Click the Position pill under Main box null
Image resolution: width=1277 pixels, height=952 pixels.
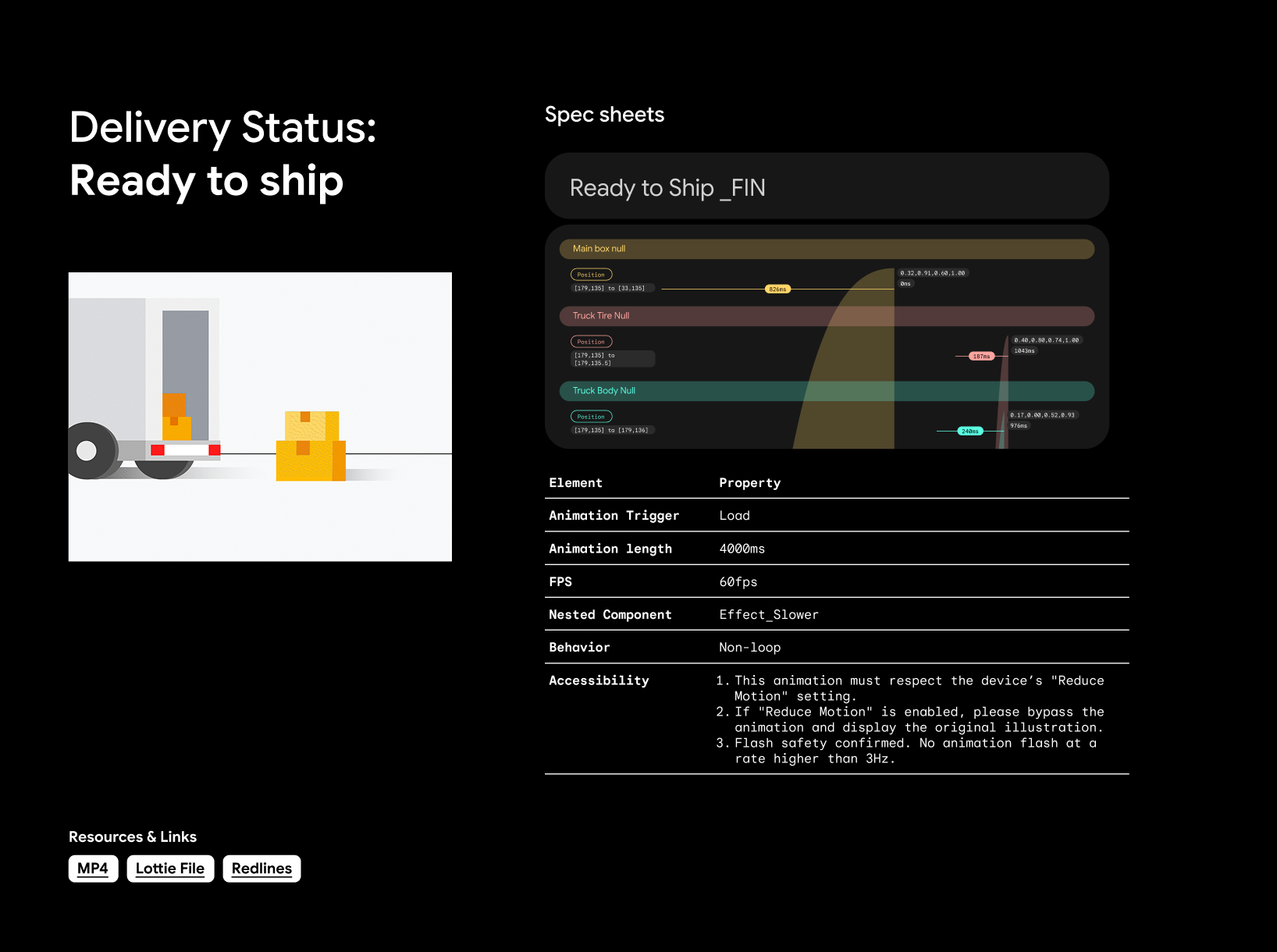click(x=591, y=275)
